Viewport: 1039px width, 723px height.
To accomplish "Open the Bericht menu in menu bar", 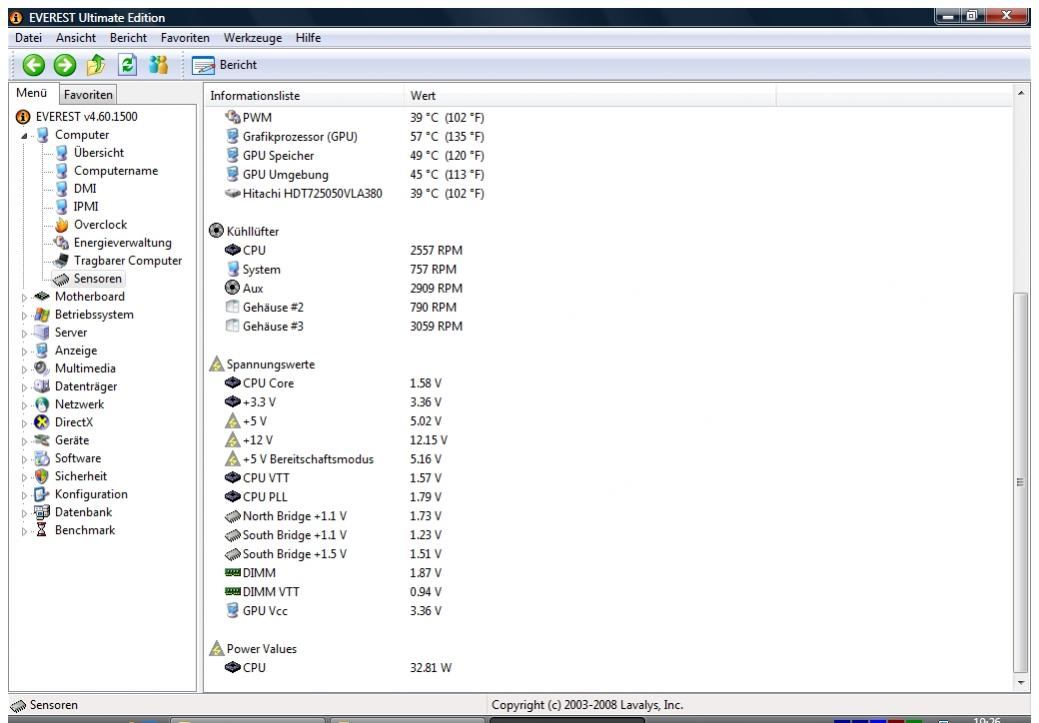I will (129, 38).
